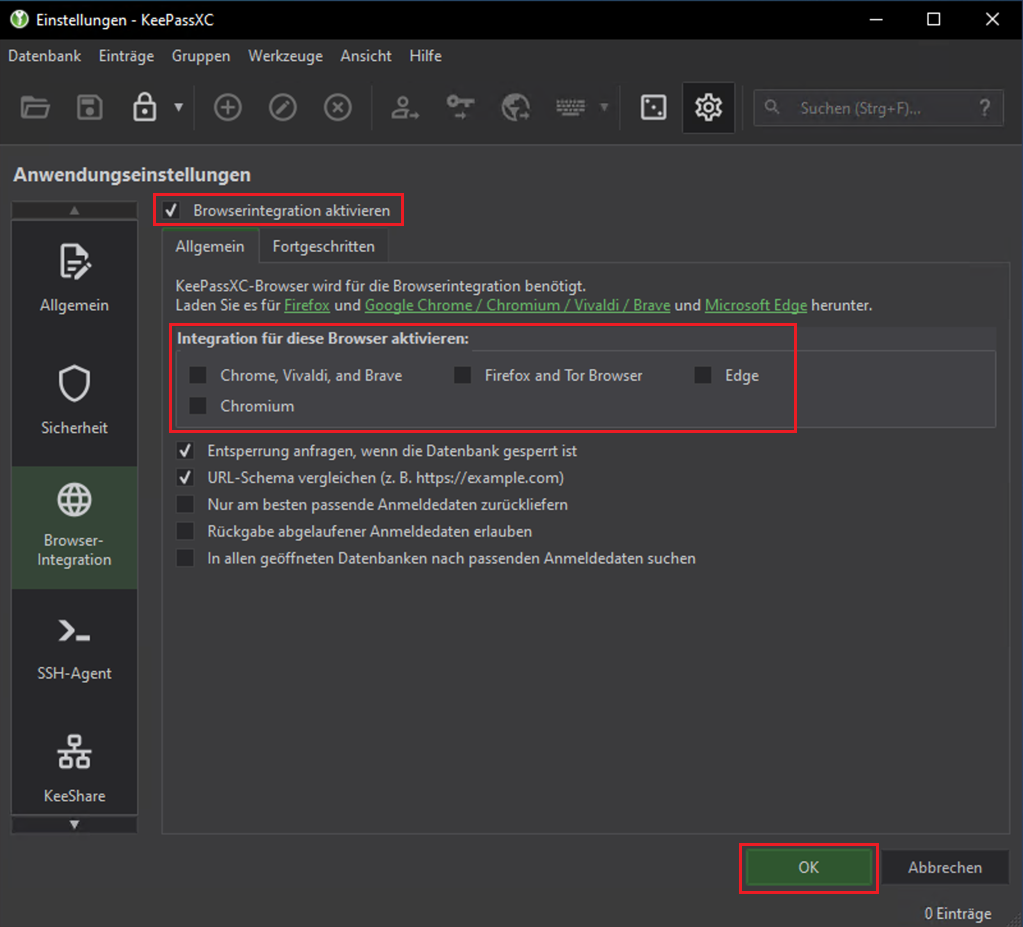This screenshot has height=927, width=1023.
Task: Click the save database disk icon
Action: [89, 108]
